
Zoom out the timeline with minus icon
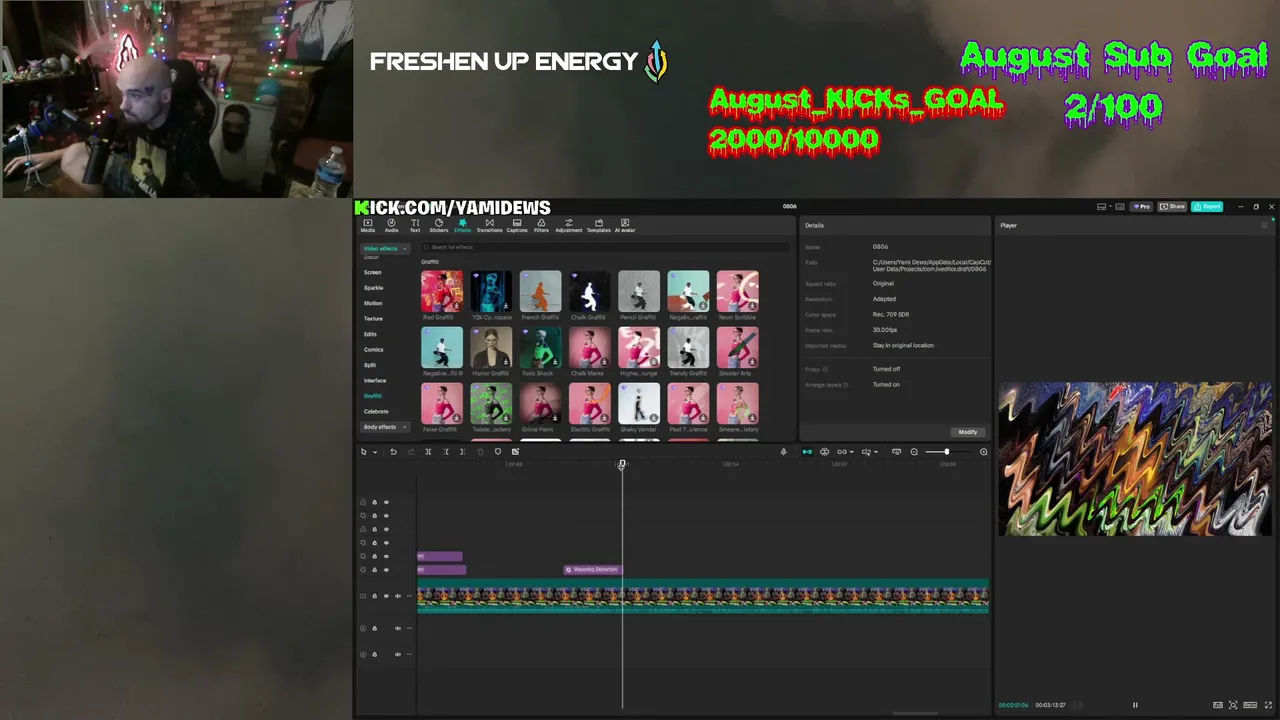point(914,452)
